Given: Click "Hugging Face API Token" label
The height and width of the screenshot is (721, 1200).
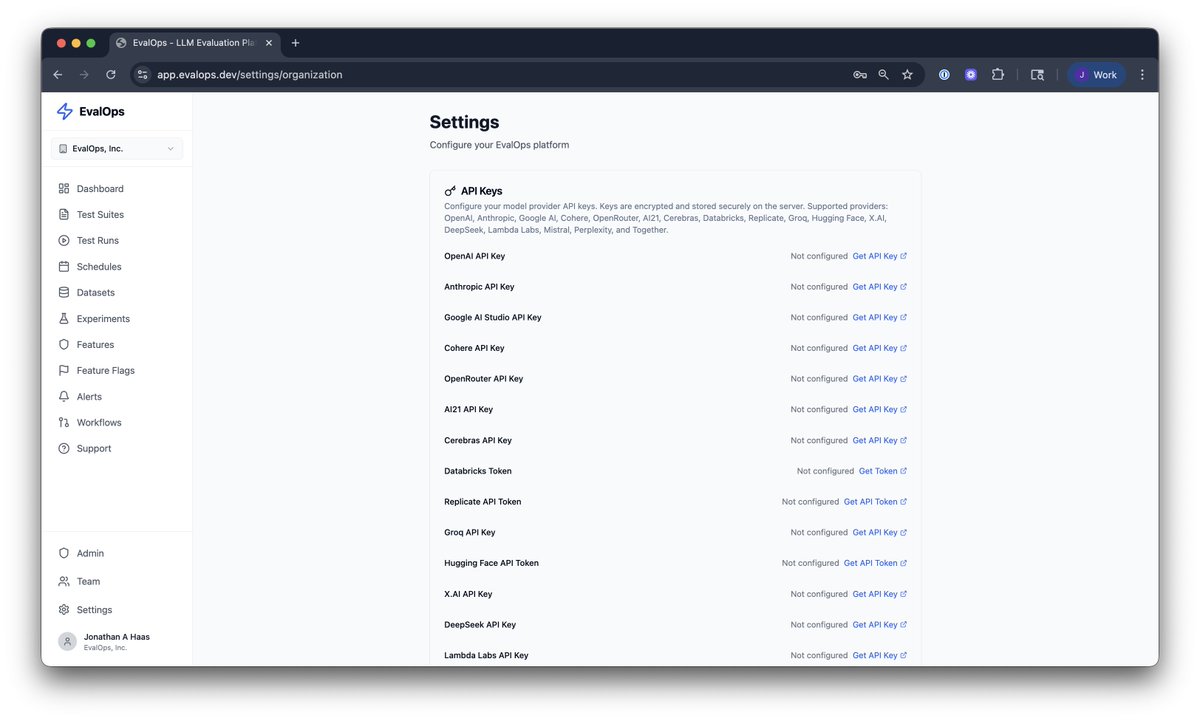Looking at the screenshot, I should tap(492, 563).
